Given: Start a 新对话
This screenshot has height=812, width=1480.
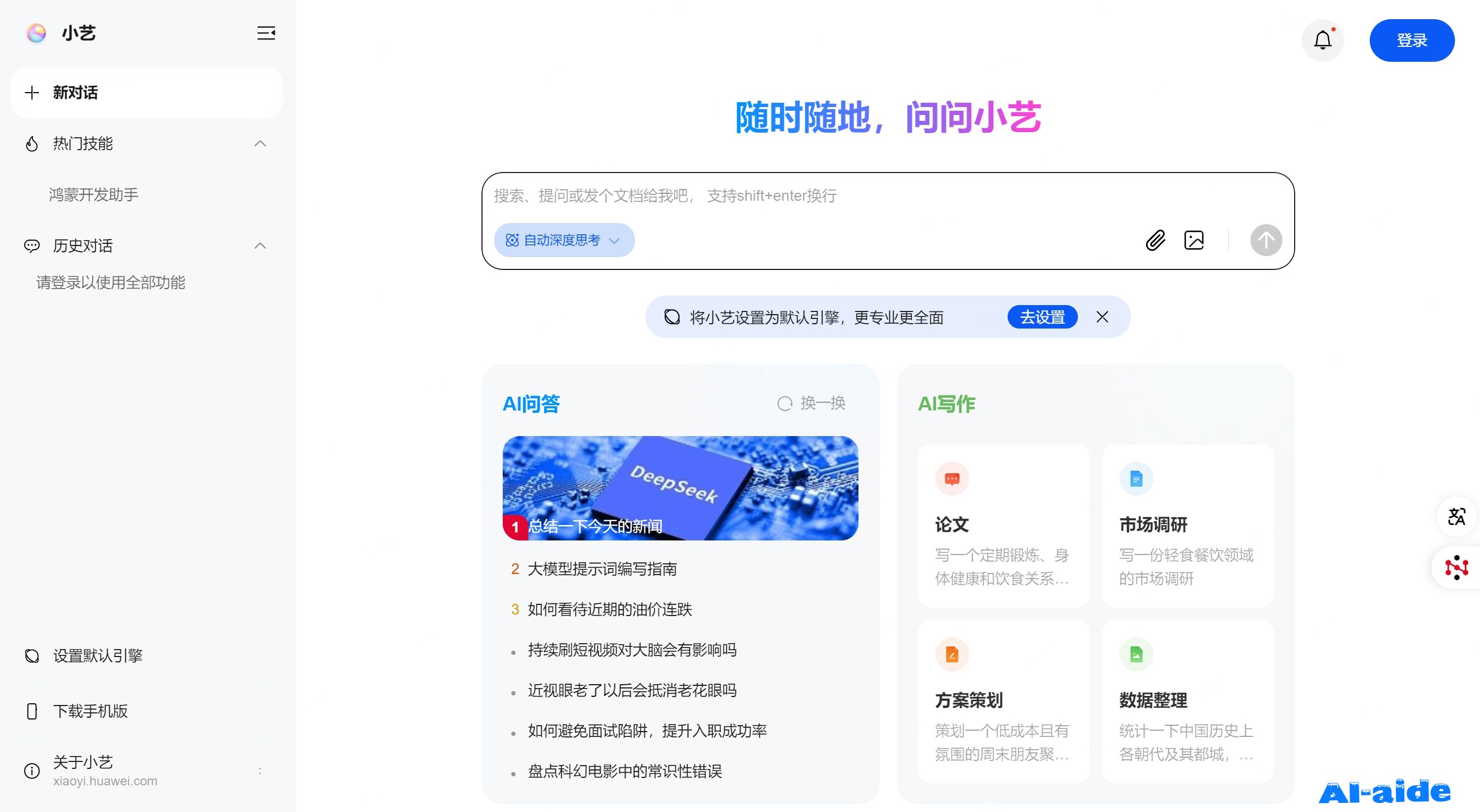Looking at the screenshot, I should 147,93.
